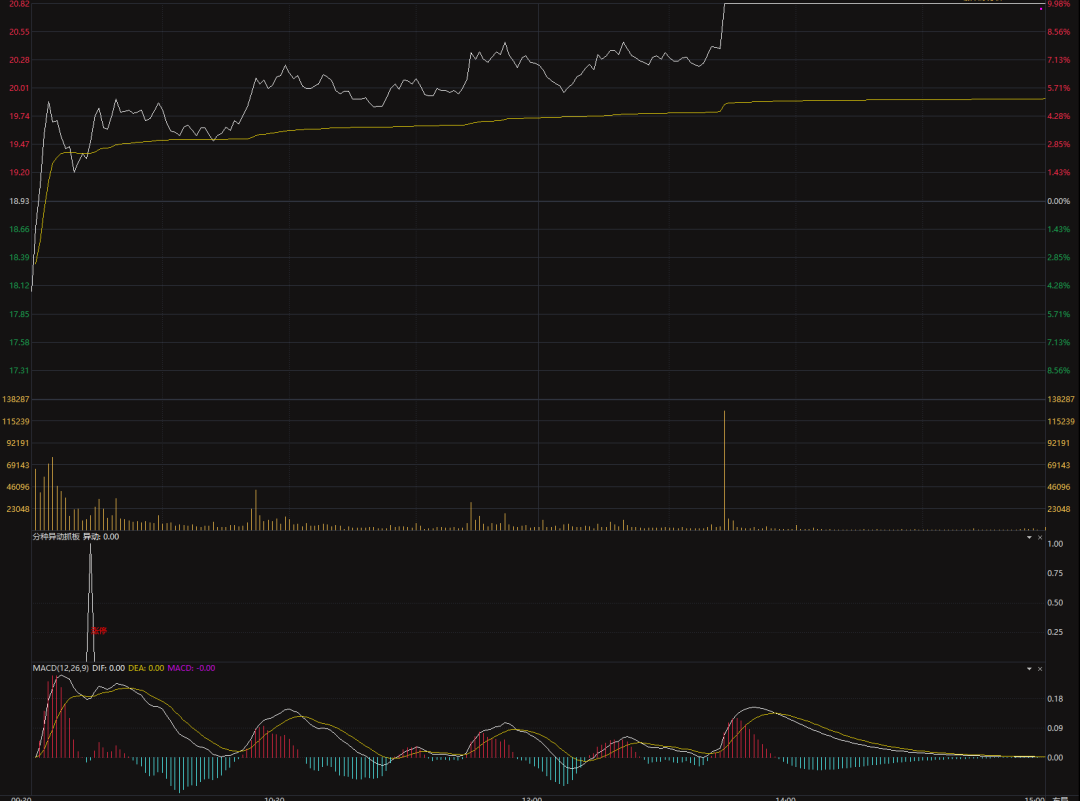The image size is (1080, 801).
Task: Click the 0.00% baseline percentage label
Action: [1059, 202]
